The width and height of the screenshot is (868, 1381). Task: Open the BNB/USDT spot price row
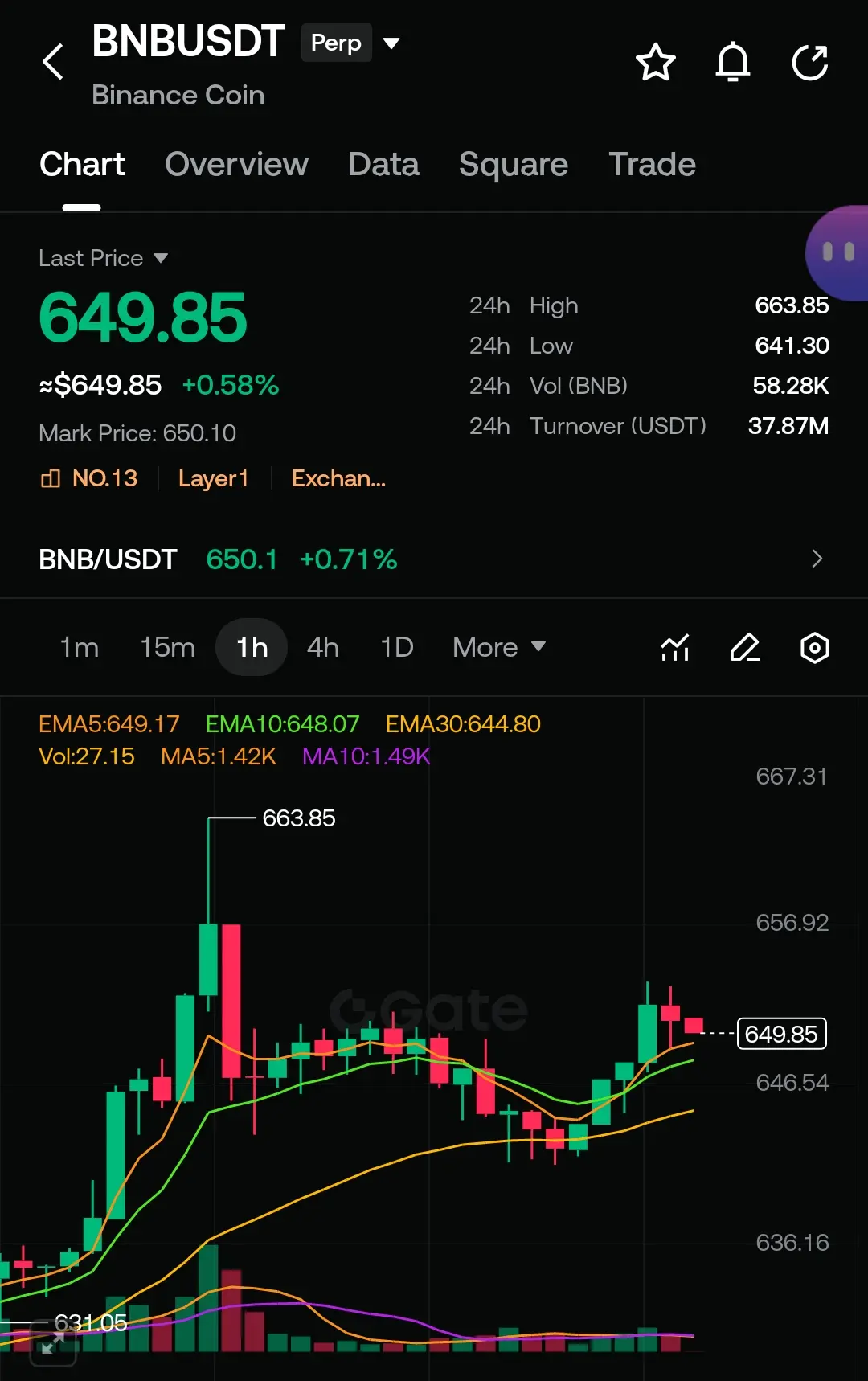[434, 559]
